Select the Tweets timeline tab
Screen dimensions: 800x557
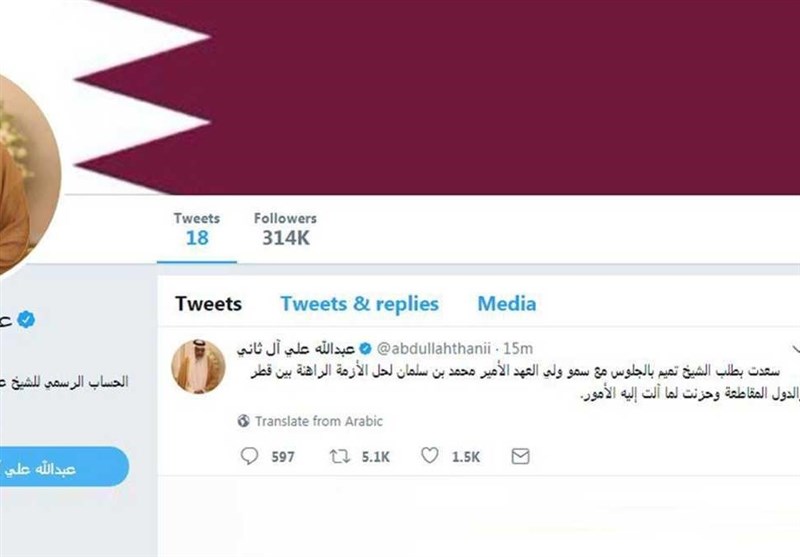[208, 304]
